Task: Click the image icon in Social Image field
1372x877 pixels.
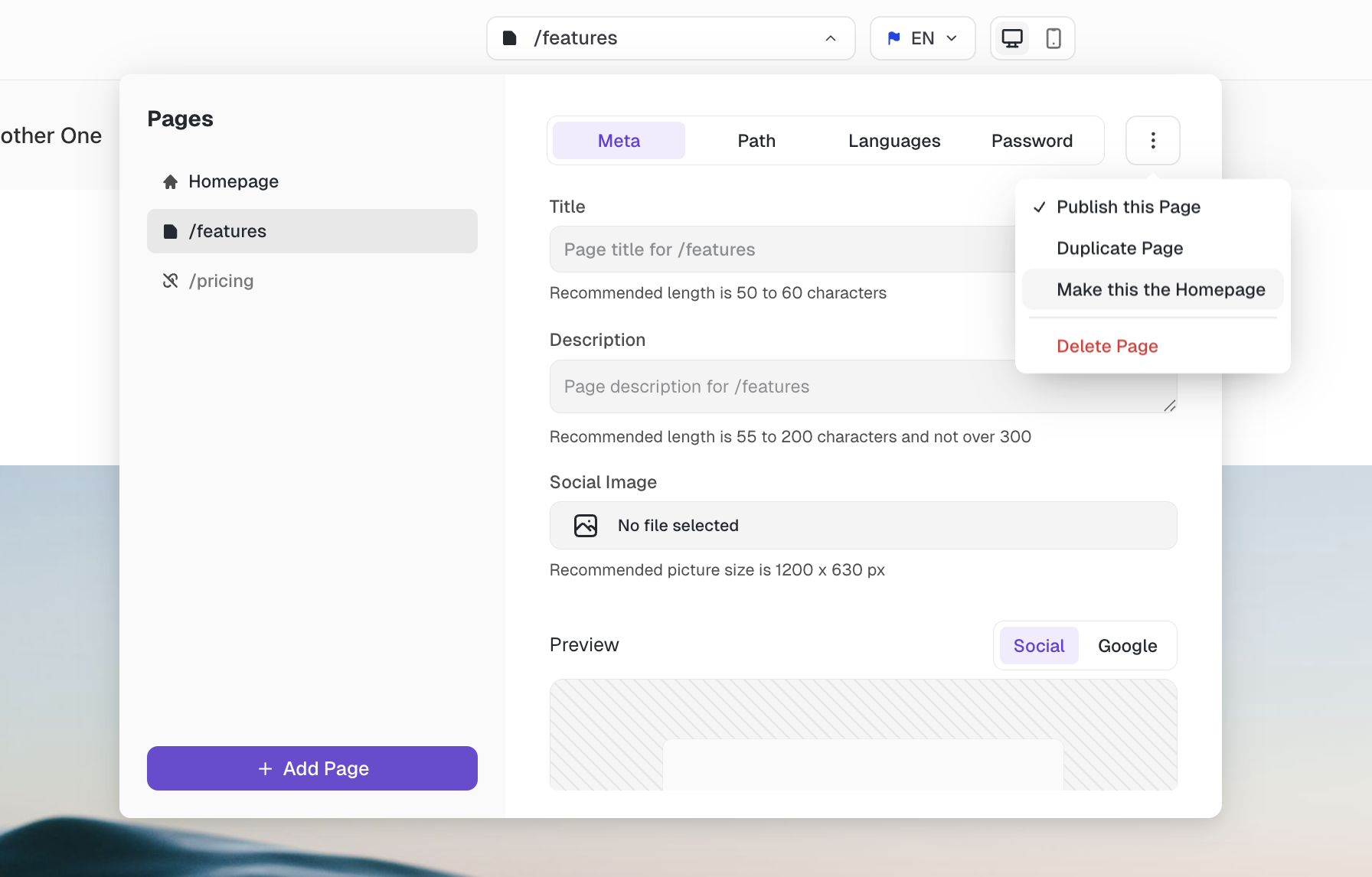Action: pos(586,526)
